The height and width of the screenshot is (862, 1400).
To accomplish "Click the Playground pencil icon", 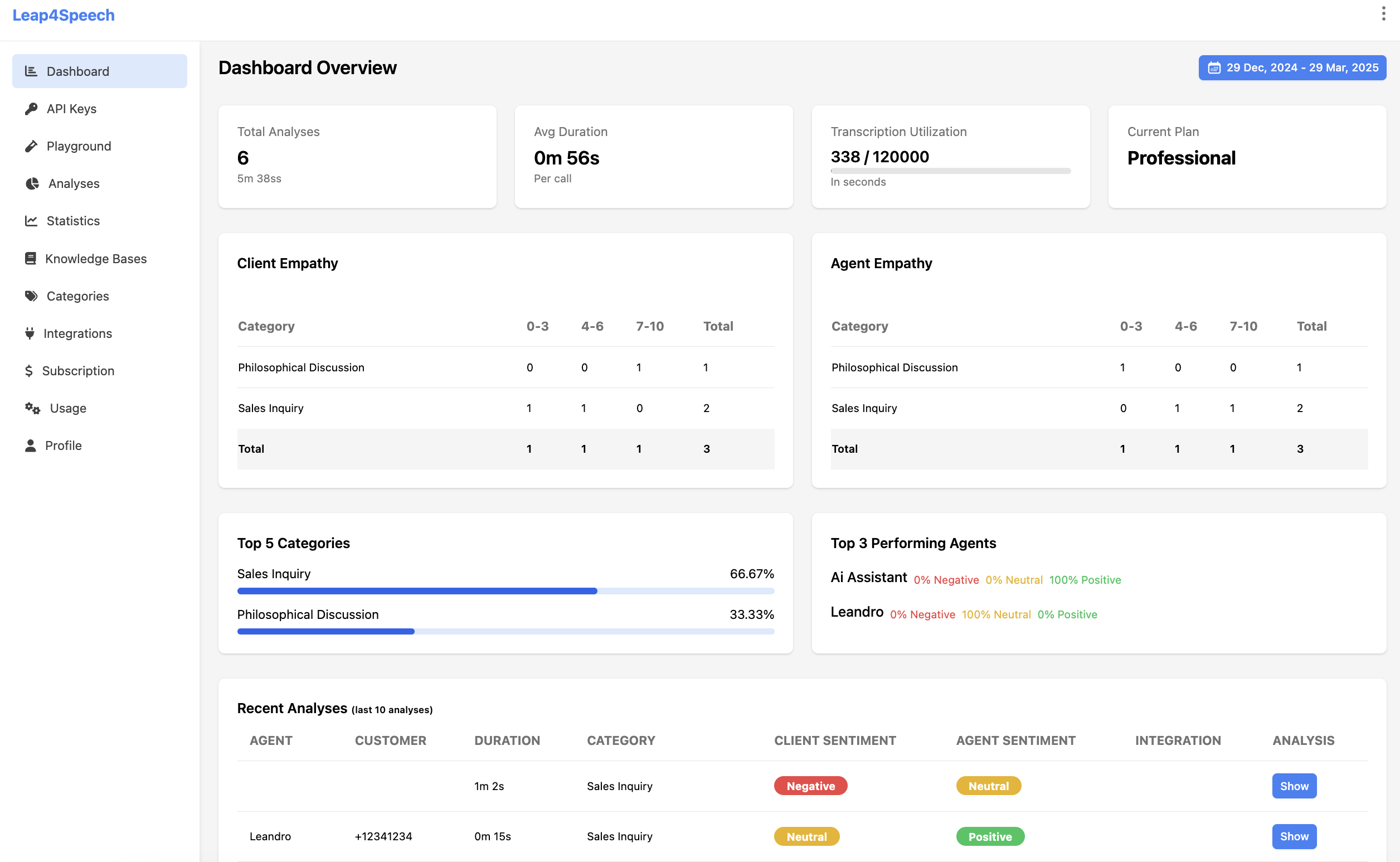I will point(31,146).
